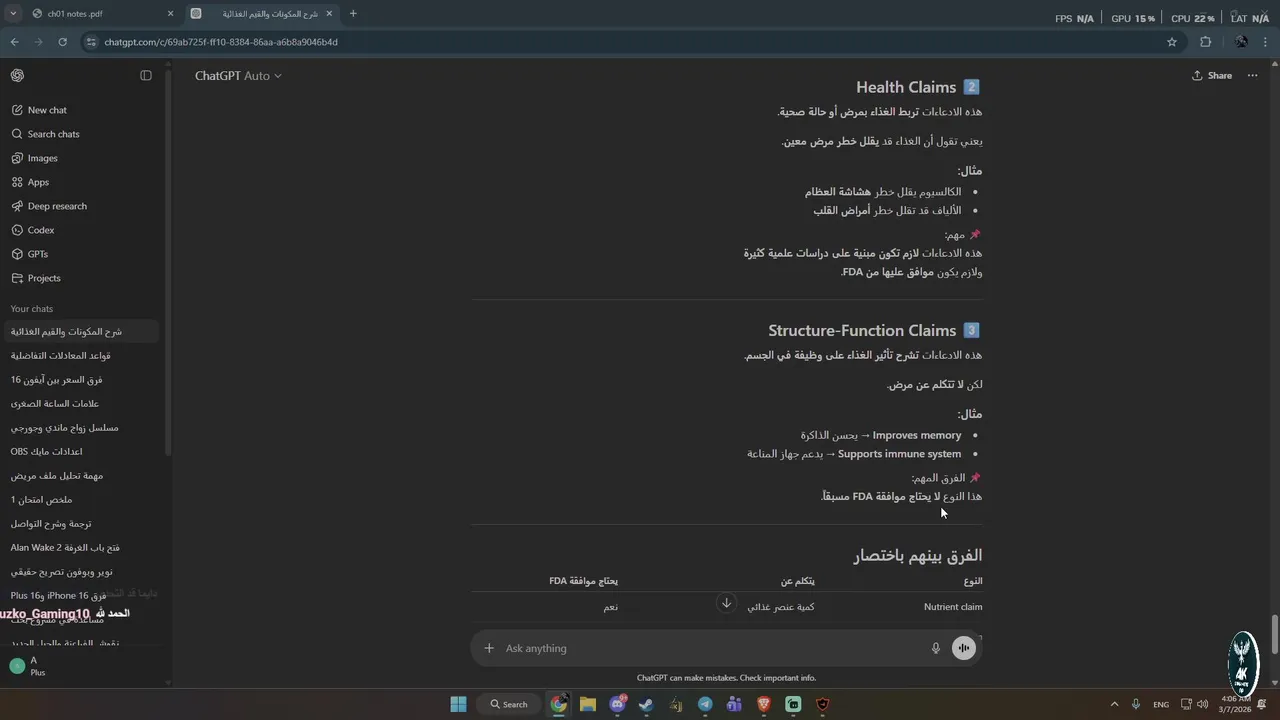Click the ChatGPT logo in the sidebar

17,76
